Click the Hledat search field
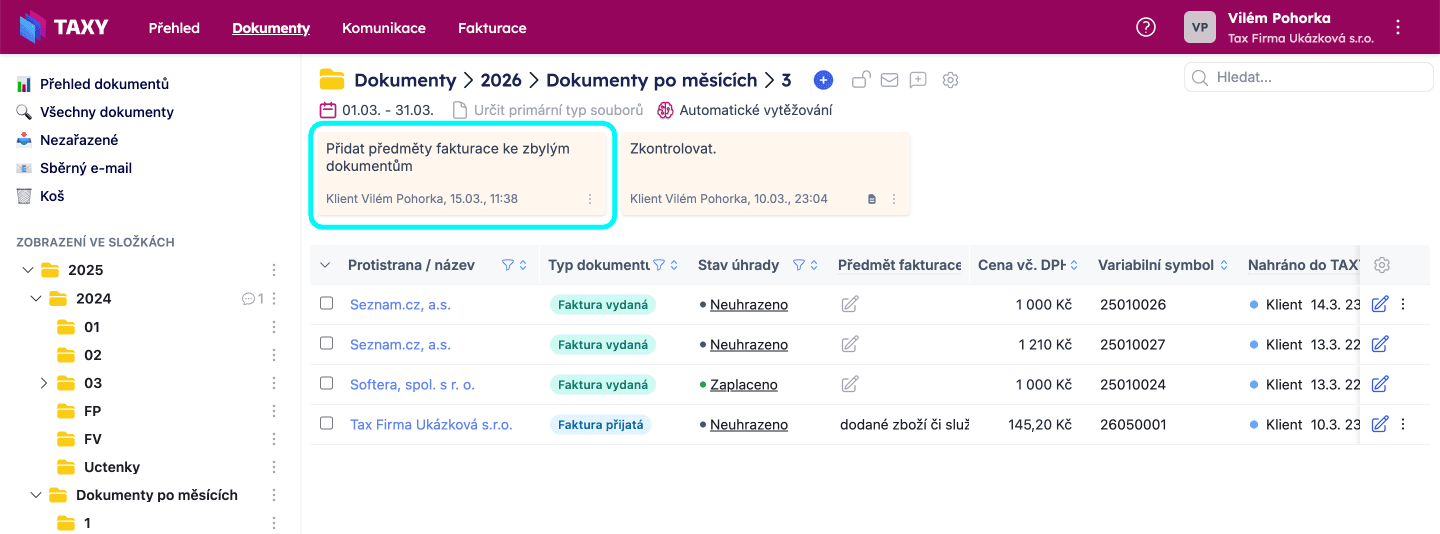This screenshot has height=534, width=1440. click(1309, 77)
